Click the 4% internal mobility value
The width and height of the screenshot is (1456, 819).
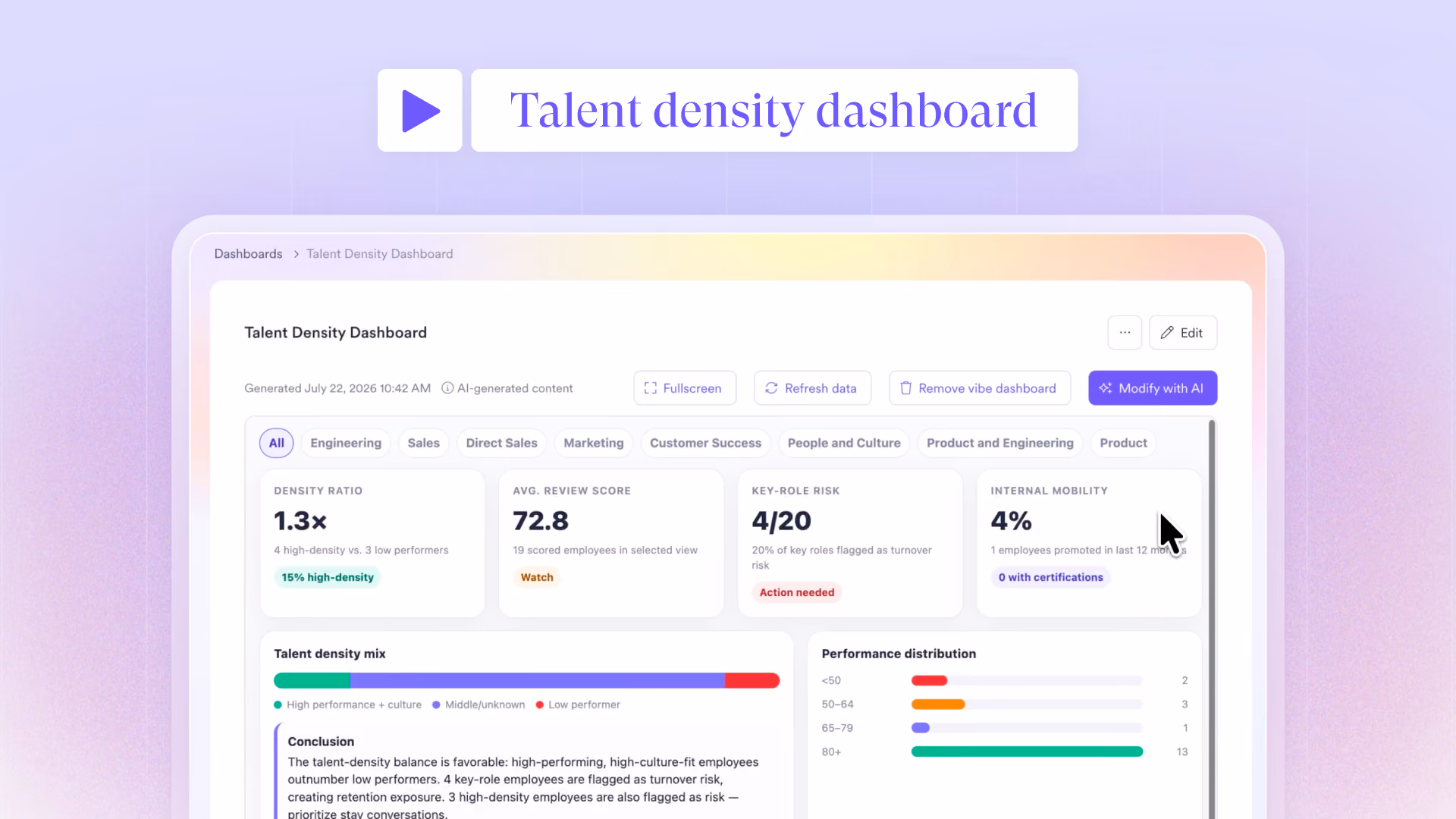tap(1011, 521)
